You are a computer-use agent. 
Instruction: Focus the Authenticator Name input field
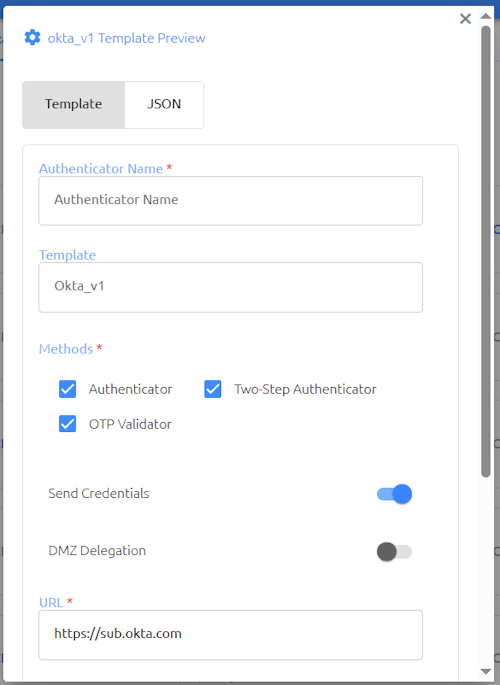click(231, 201)
